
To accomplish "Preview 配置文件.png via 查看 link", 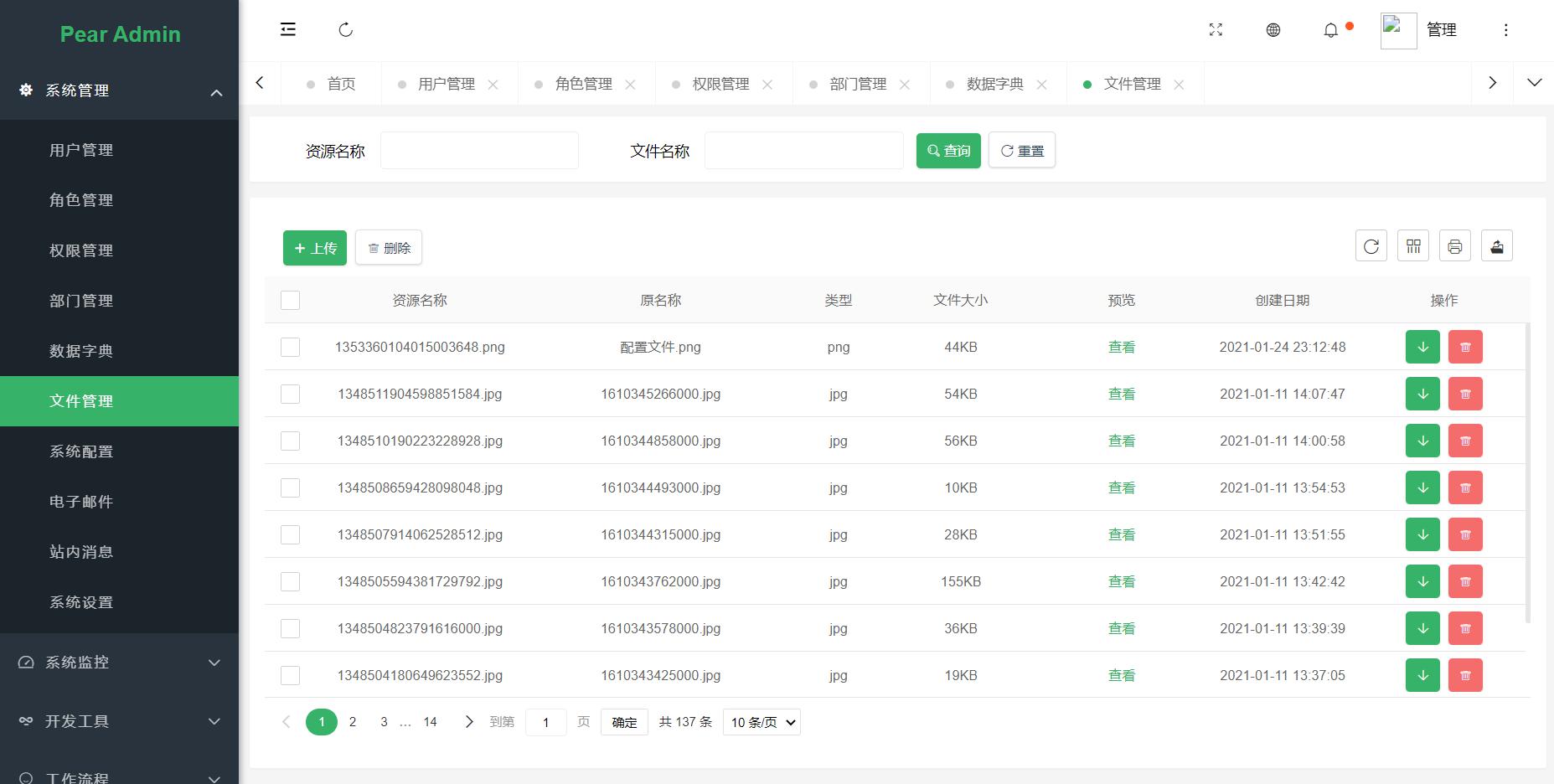I will (1121, 347).
